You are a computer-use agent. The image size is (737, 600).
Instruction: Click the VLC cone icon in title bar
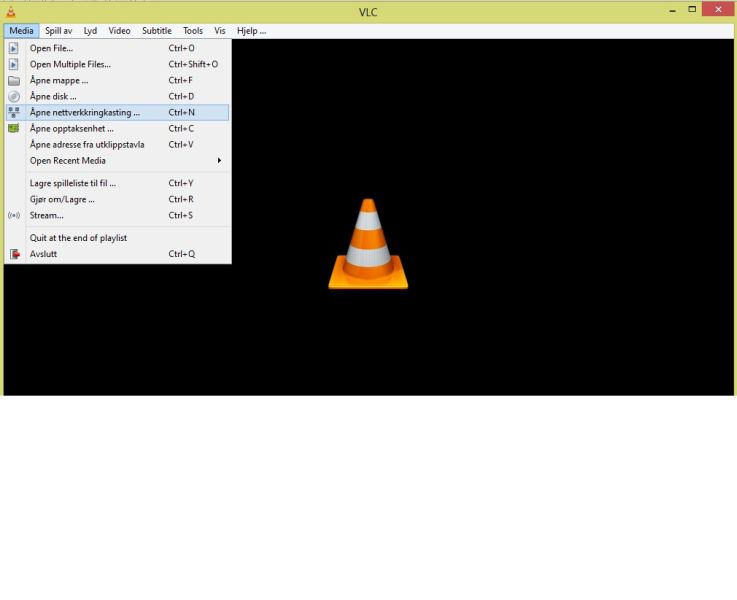11,12
